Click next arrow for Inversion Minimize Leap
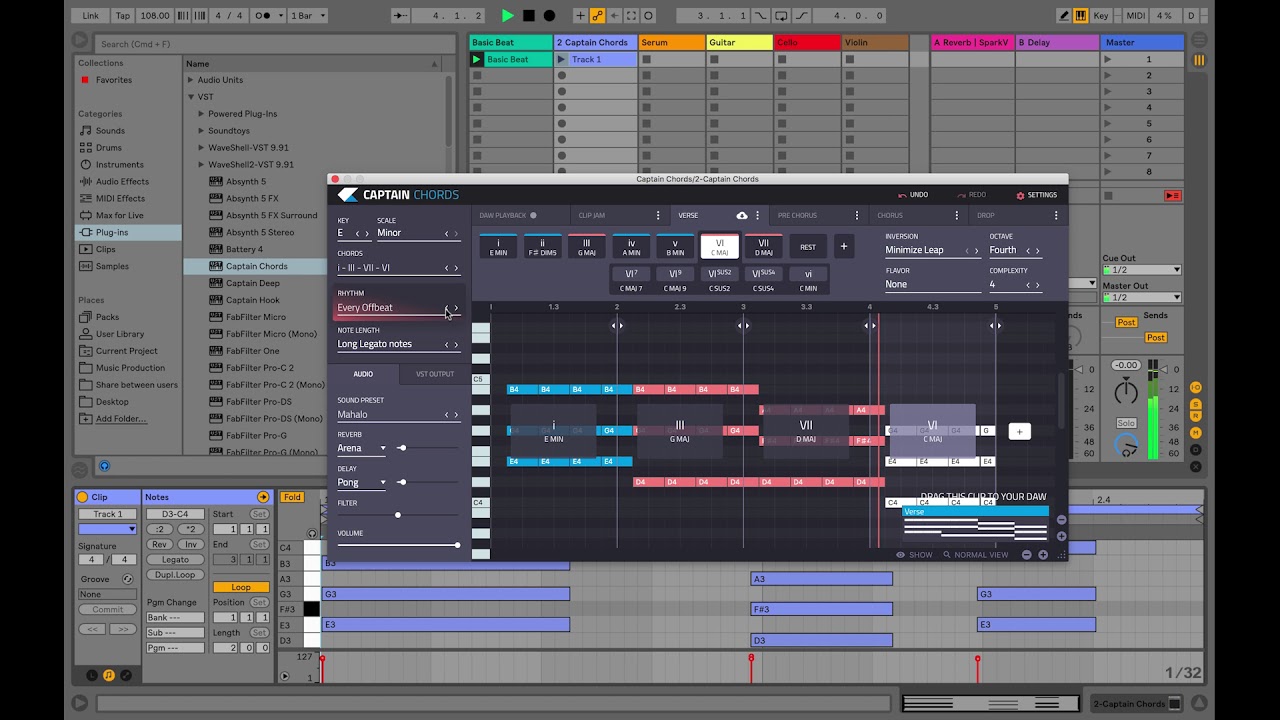Image resolution: width=1280 pixels, height=720 pixels. coord(977,251)
